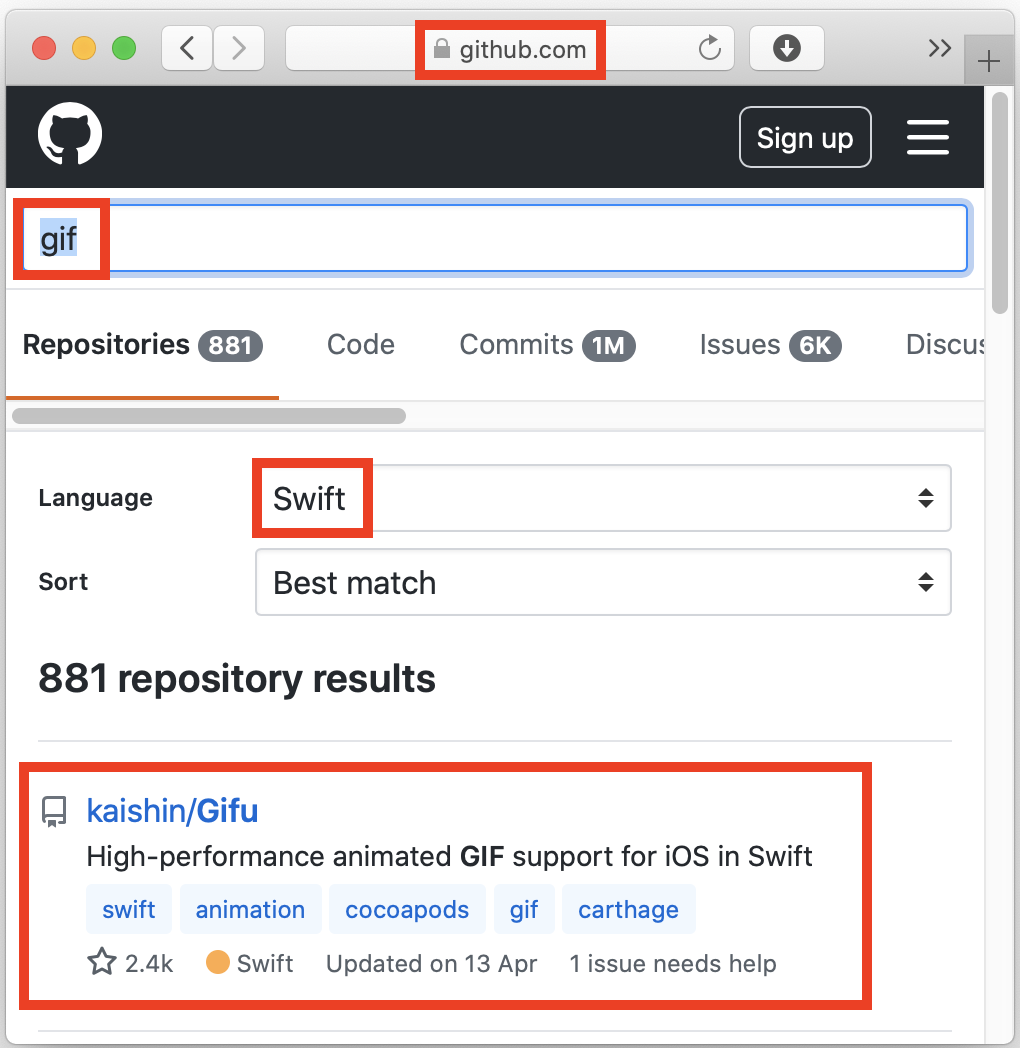Open the partially visible Discussions tab

point(944,345)
